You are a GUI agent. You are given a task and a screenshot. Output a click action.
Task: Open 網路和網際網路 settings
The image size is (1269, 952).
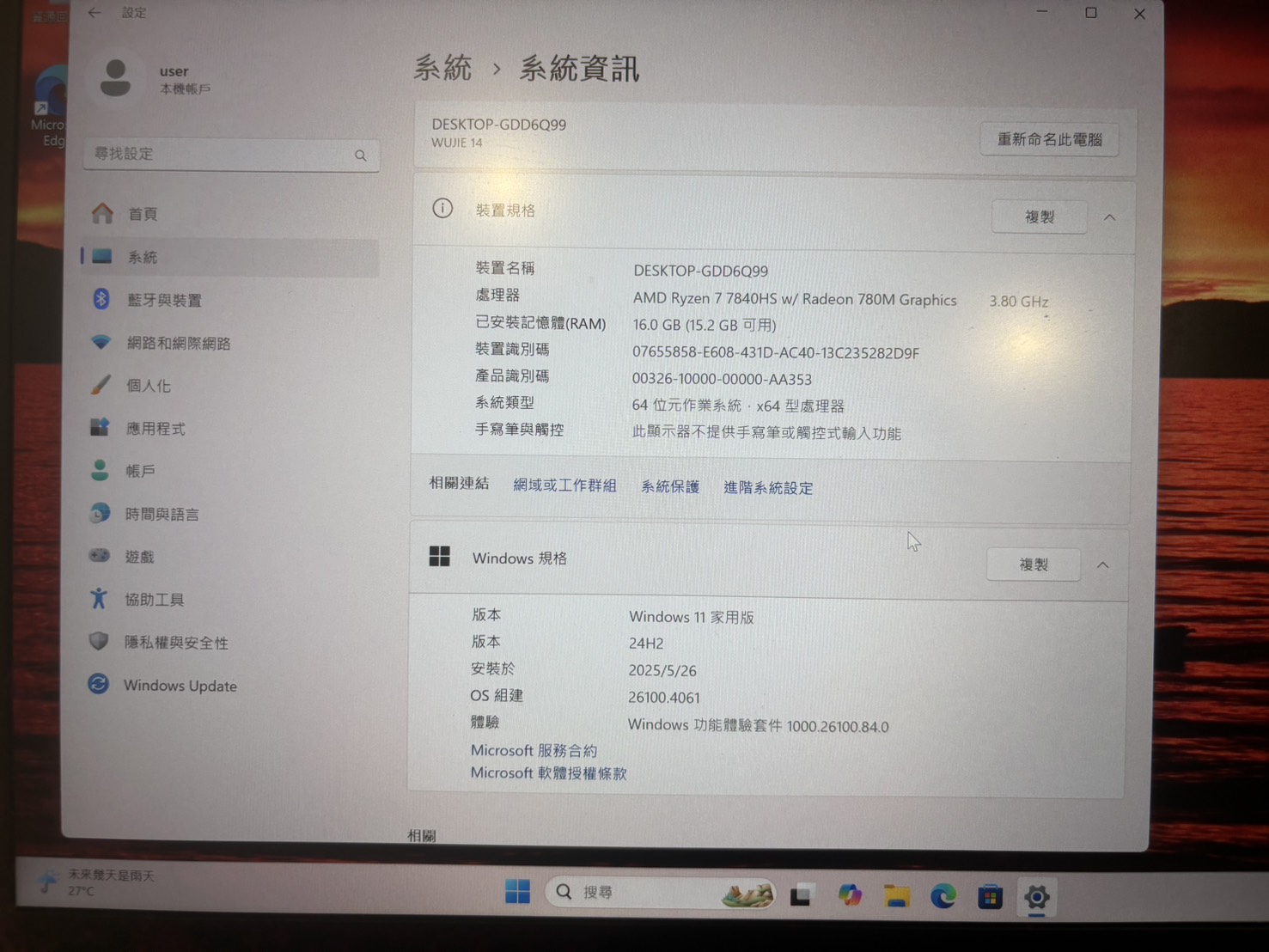(229, 343)
